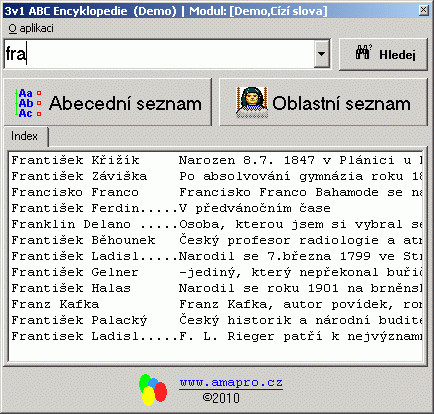Open the Oblastní seznam list
Screen dimensions: 434x414
323,102
